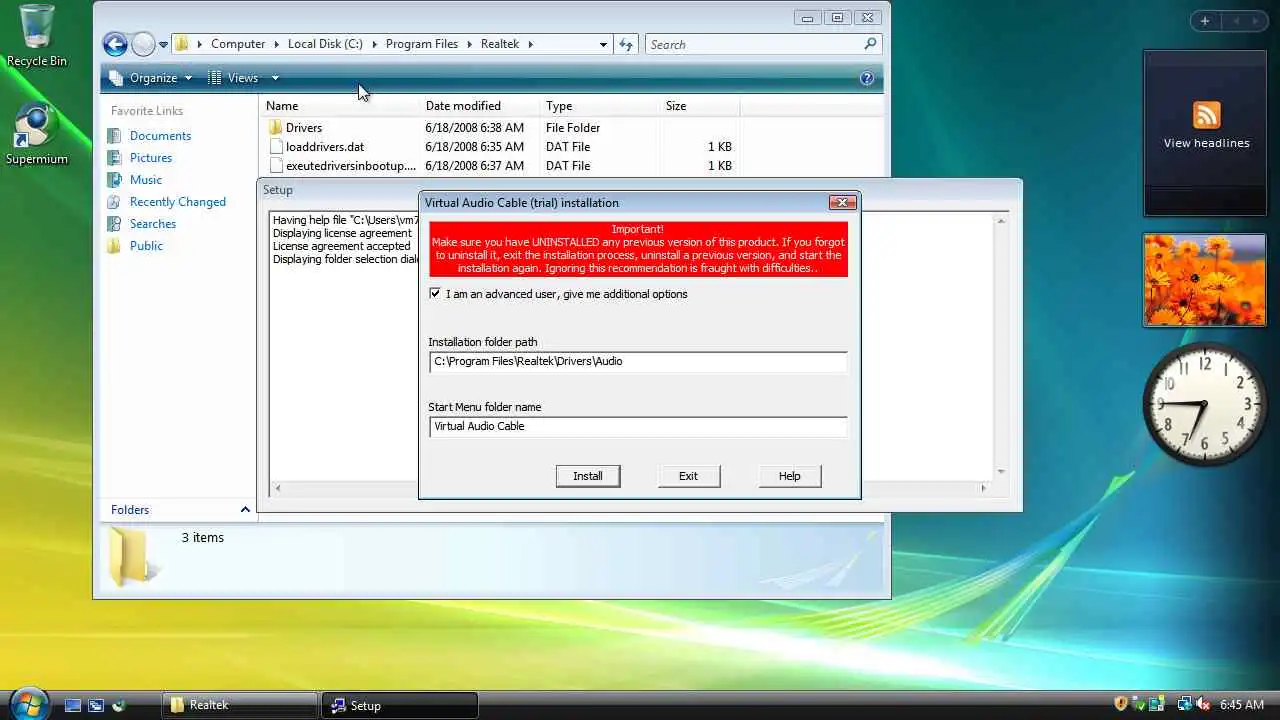Click Switch between windows in Quick Launch

click(x=96, y=705)
